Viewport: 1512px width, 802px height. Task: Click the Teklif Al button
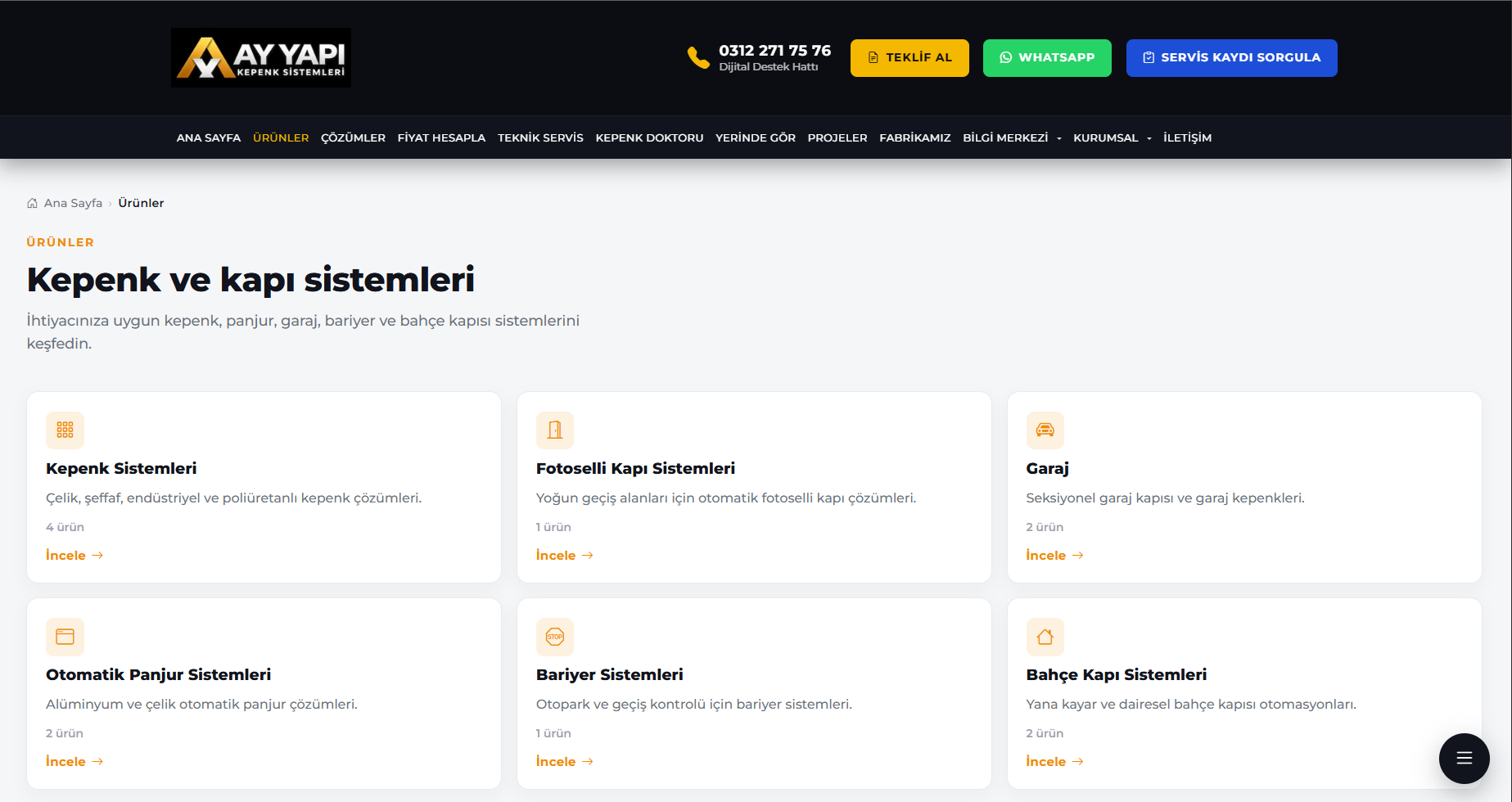(909, 58)
